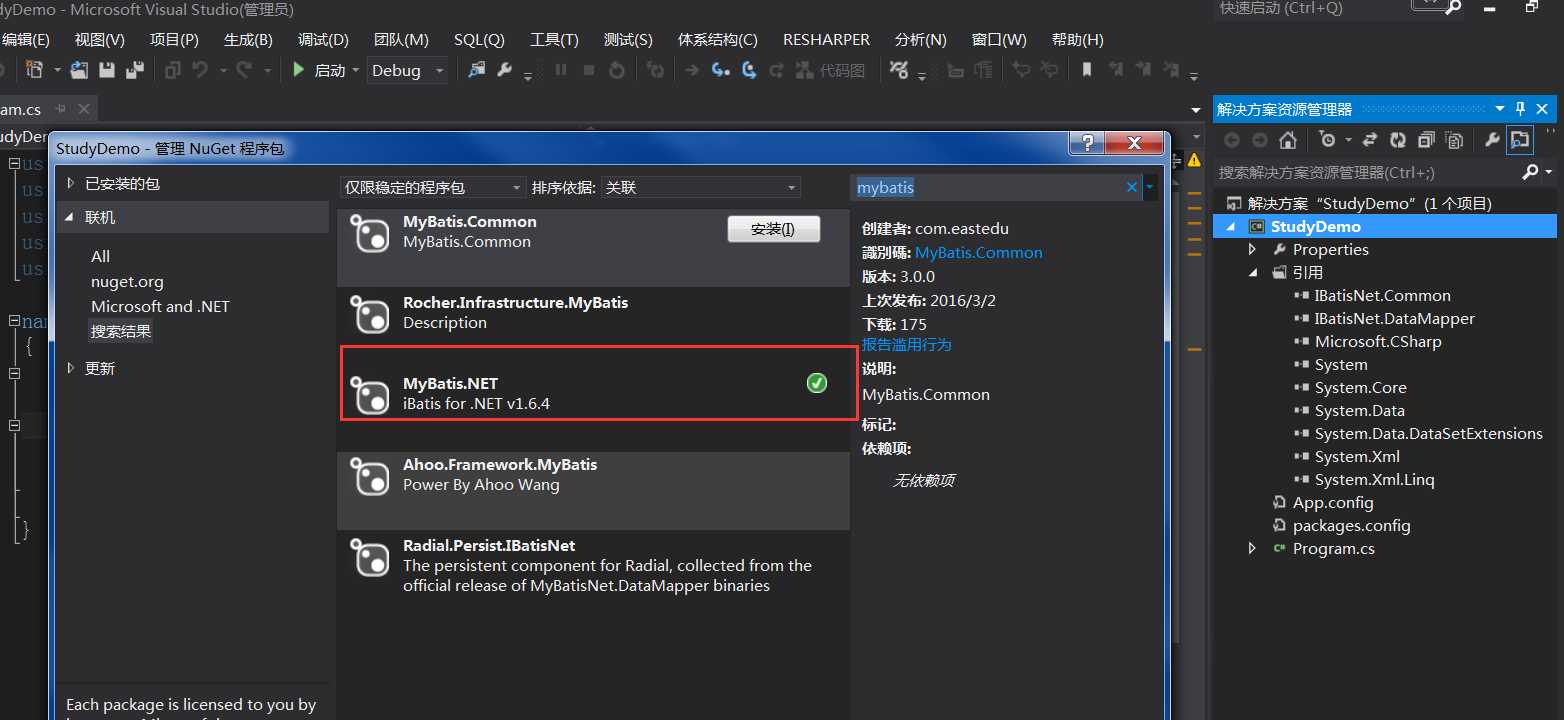Click the Collapse All icon in Solution Explorer

pos(1426,140)
